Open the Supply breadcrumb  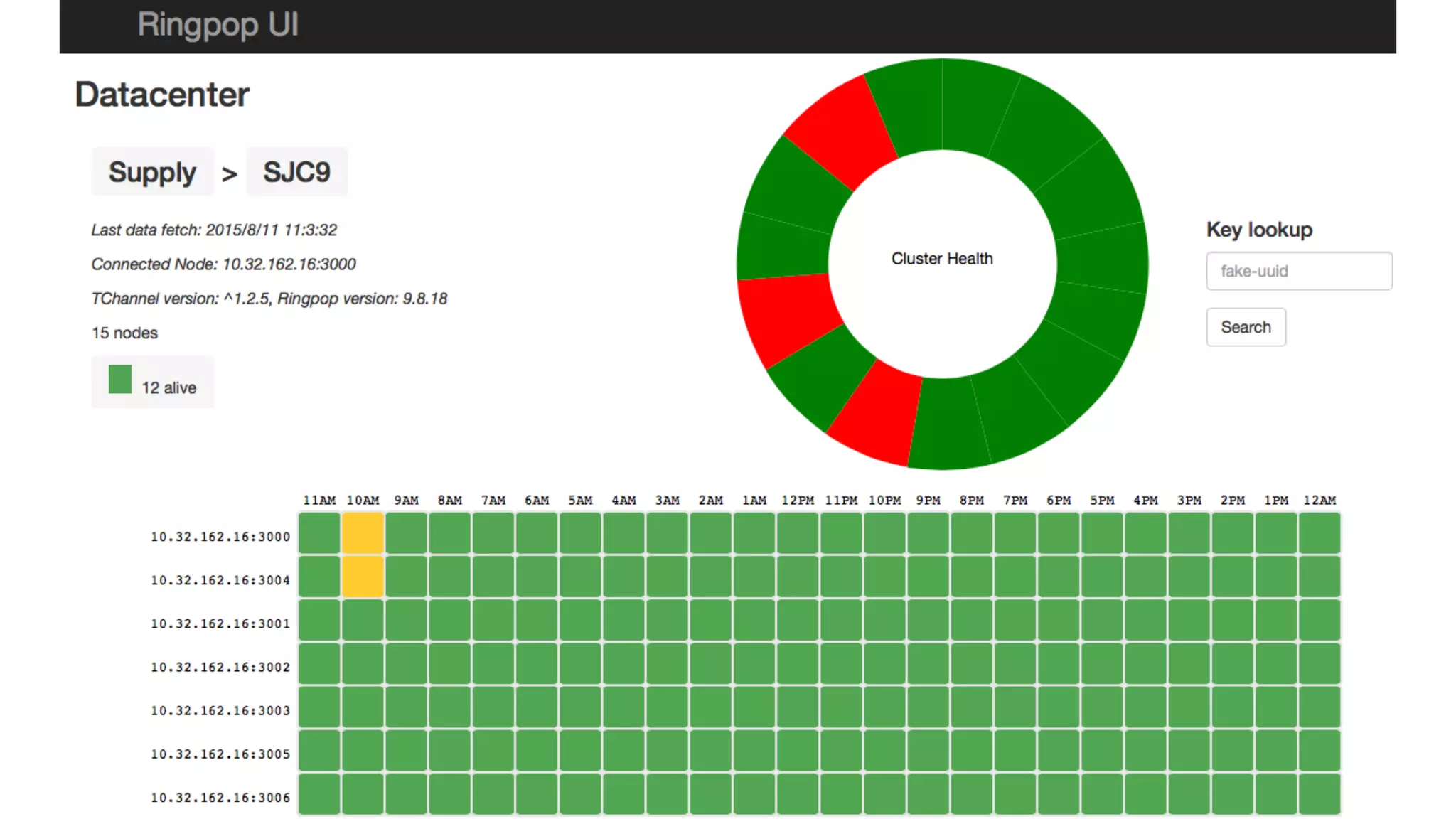coord(152,172)
